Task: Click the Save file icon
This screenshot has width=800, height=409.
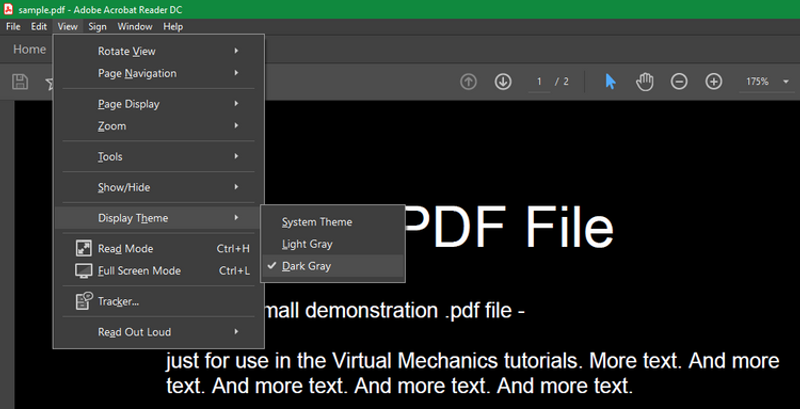Action: [x=20, y=82]
